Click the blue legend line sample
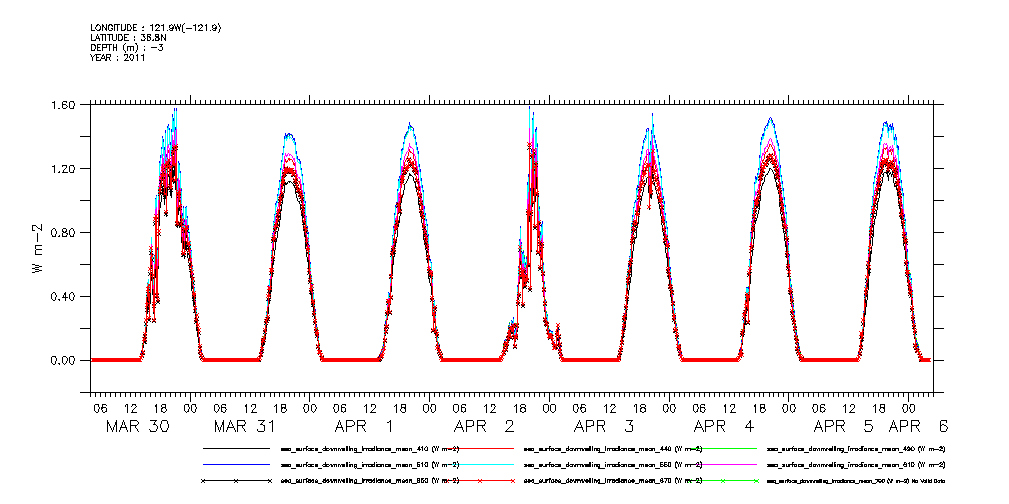Image resolution: width=1009 pixels, height=504 pixels. [236, 464]
